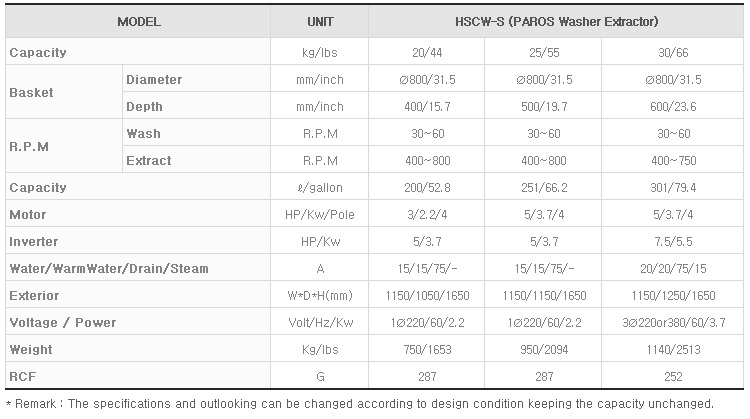The height and width of the screenshot is (419, 750).
Task: Select the 25/55 capacity value
Action: (x=544, y=53)
